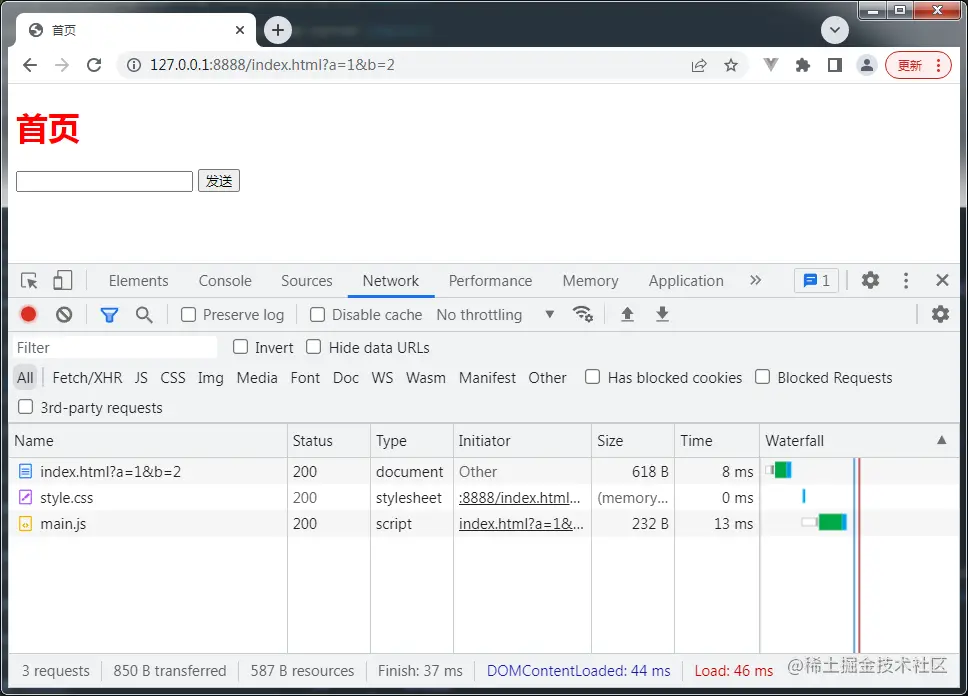968x696 pixels.
Task: Check Blocked Requests checkbox
Action: pos(762,377)
